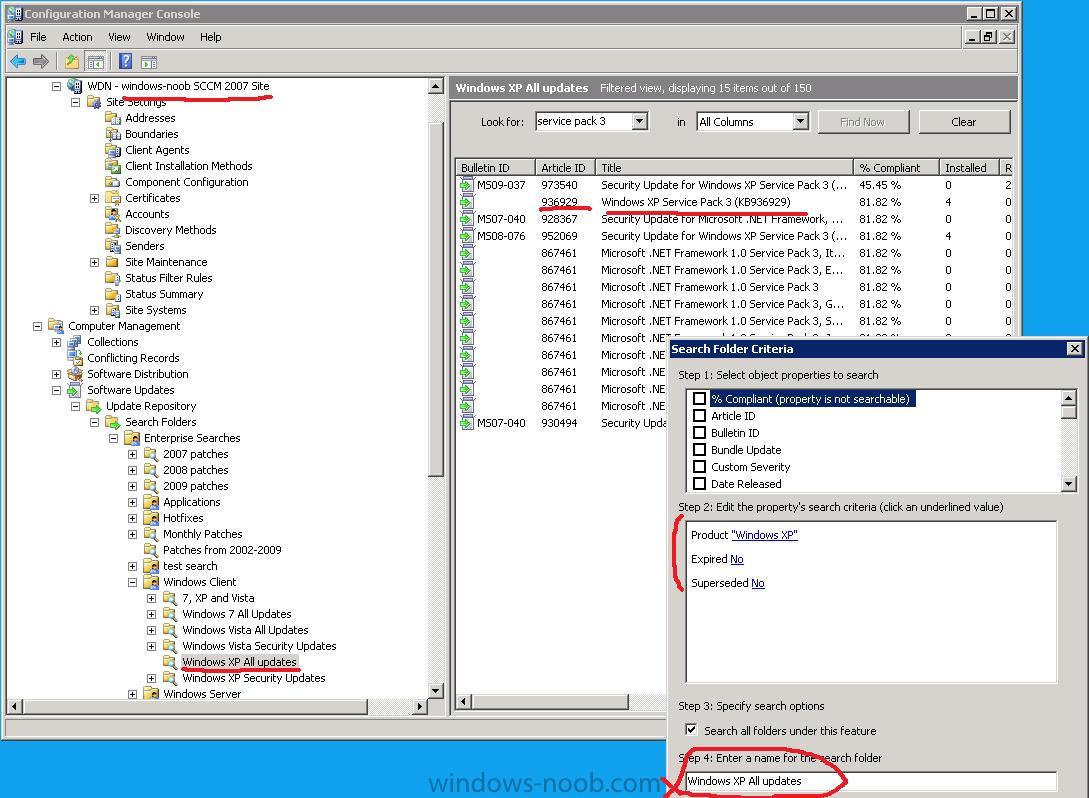Click the Conflicting Records icon
The image size is (1089, 798).
coord(75,358)
